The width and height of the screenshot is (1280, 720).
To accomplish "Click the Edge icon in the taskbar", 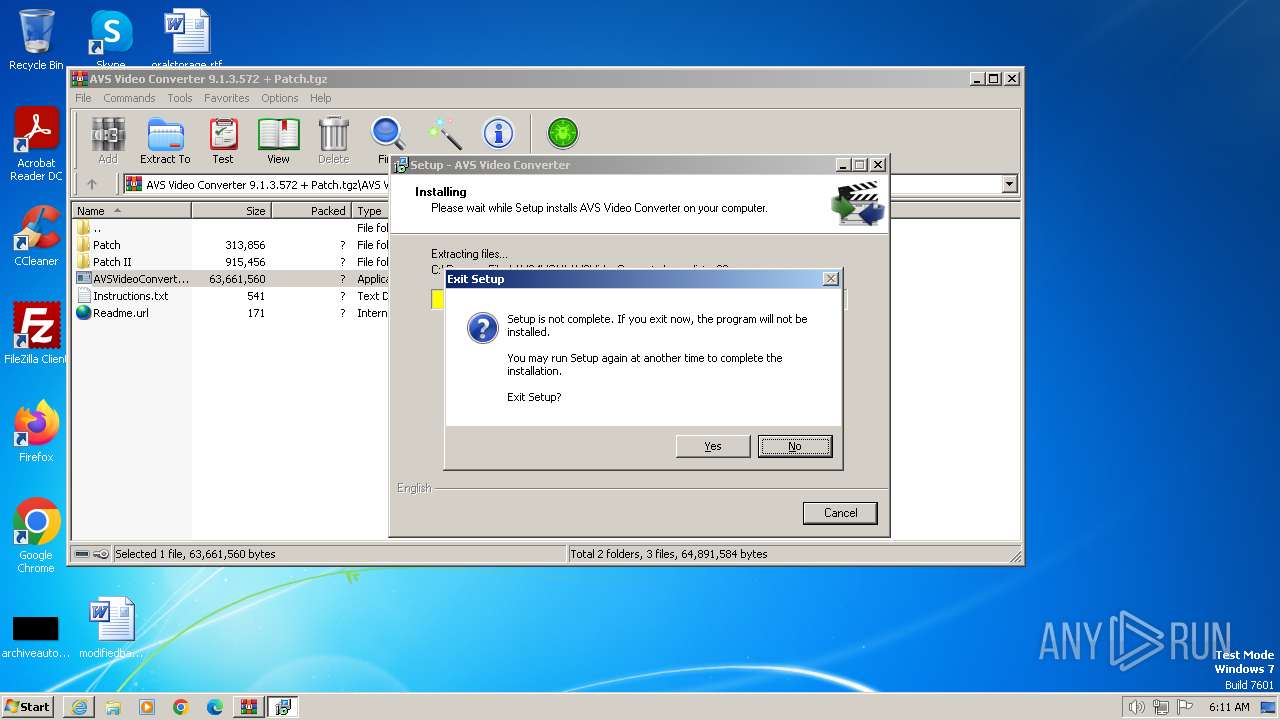I will 215,707.
